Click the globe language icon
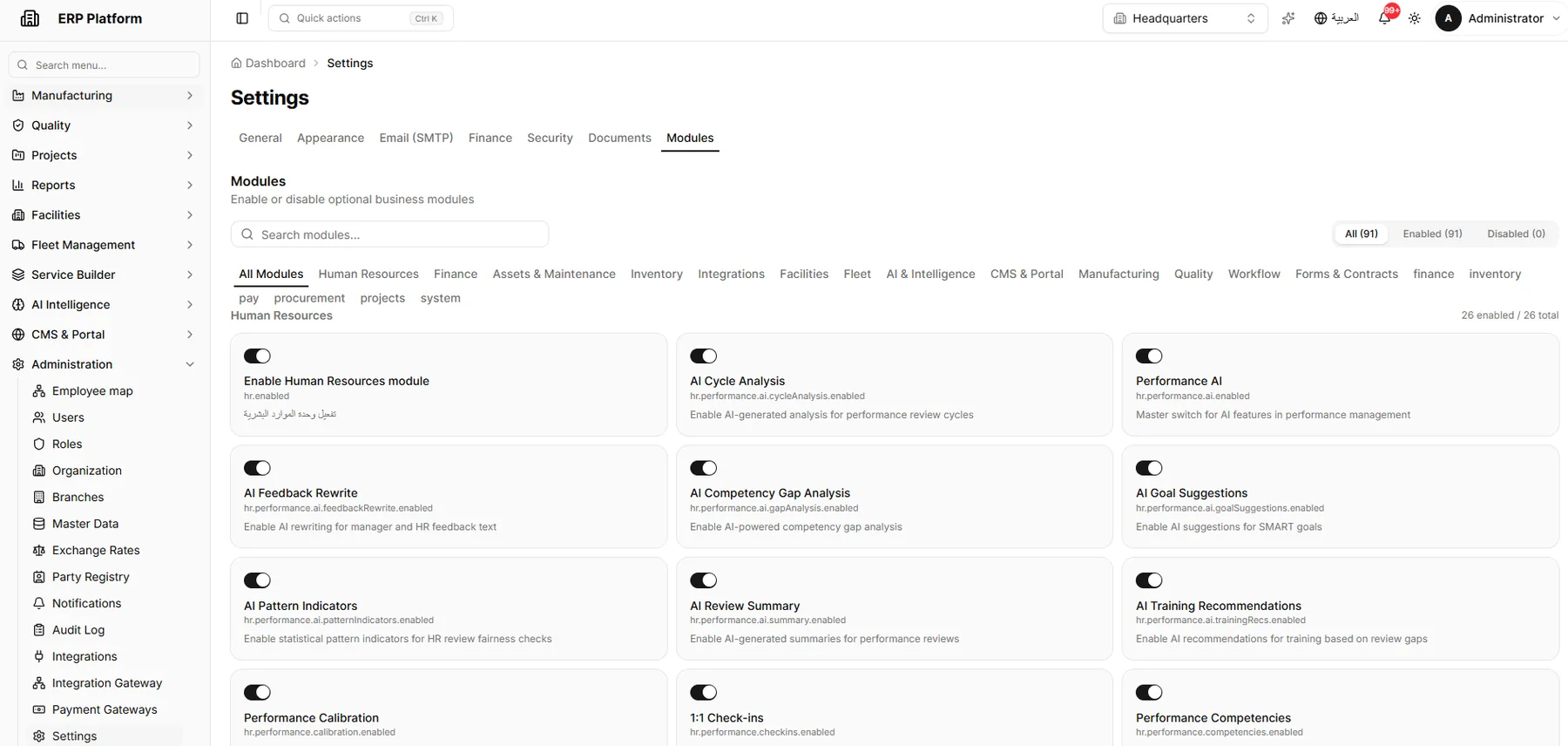The image size is (1568, 746). pyautogui.click(x=1321, y=18)
